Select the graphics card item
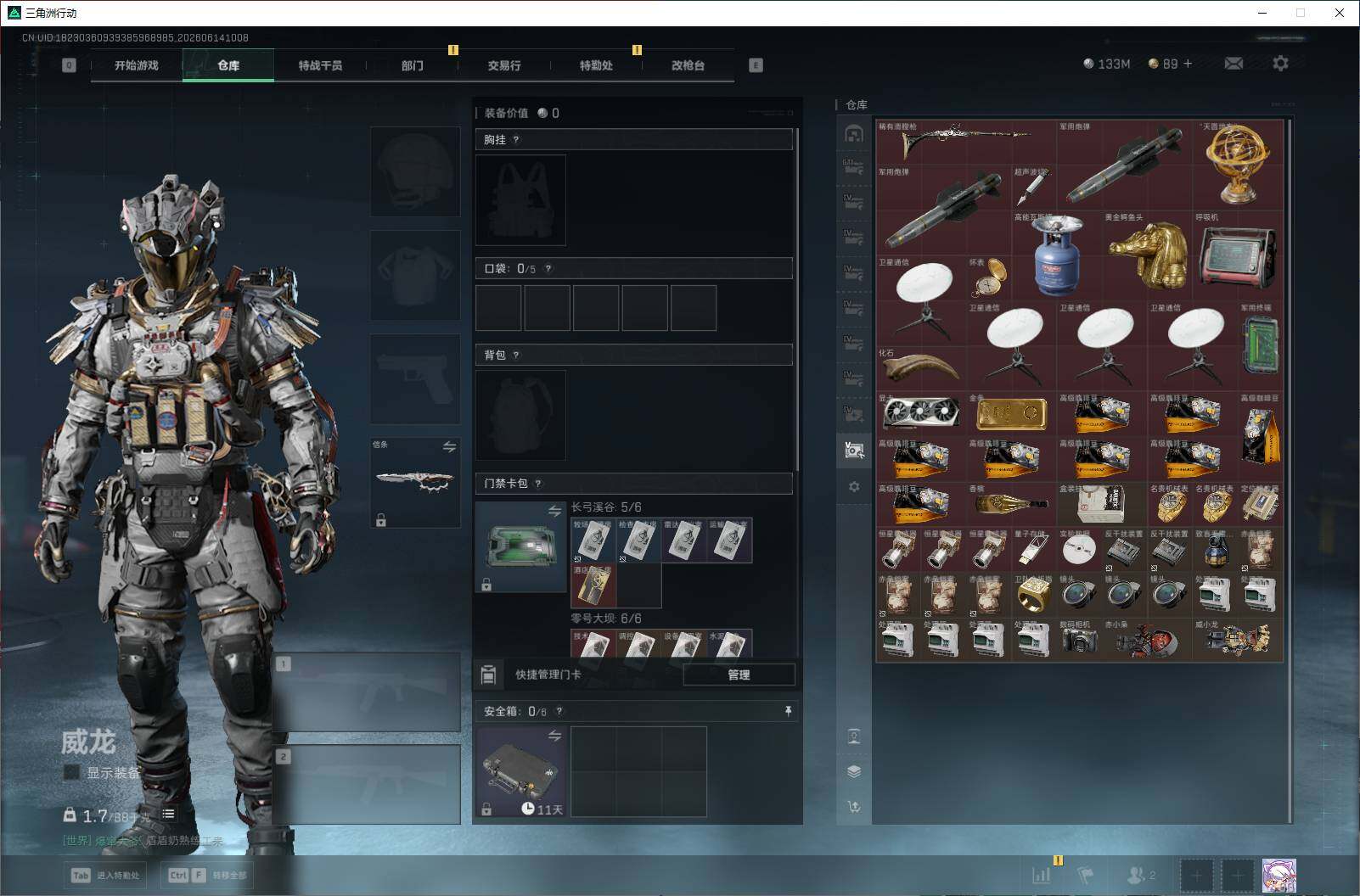 coord(922,414)
